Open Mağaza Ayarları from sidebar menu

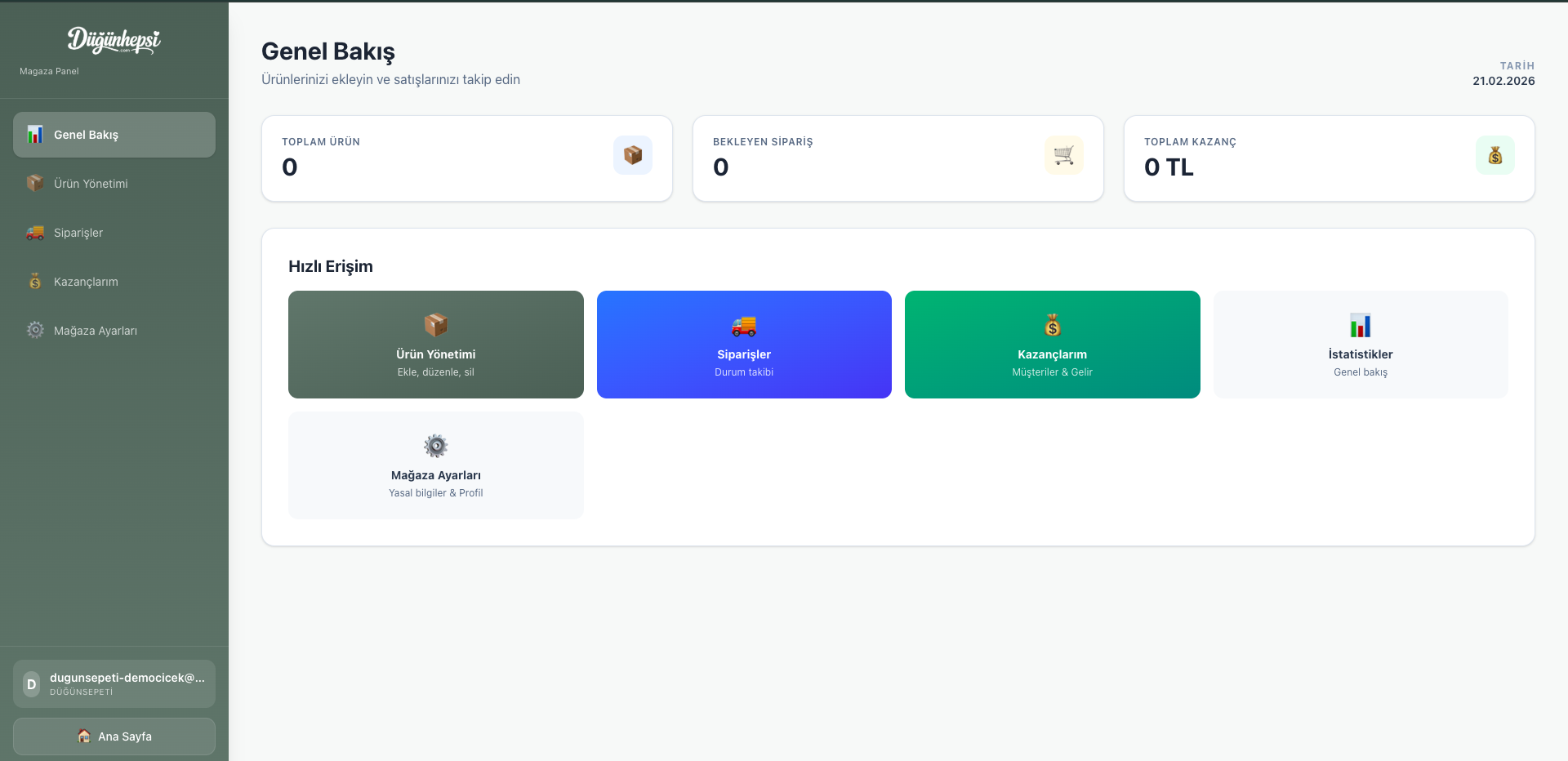click(95, 331)
